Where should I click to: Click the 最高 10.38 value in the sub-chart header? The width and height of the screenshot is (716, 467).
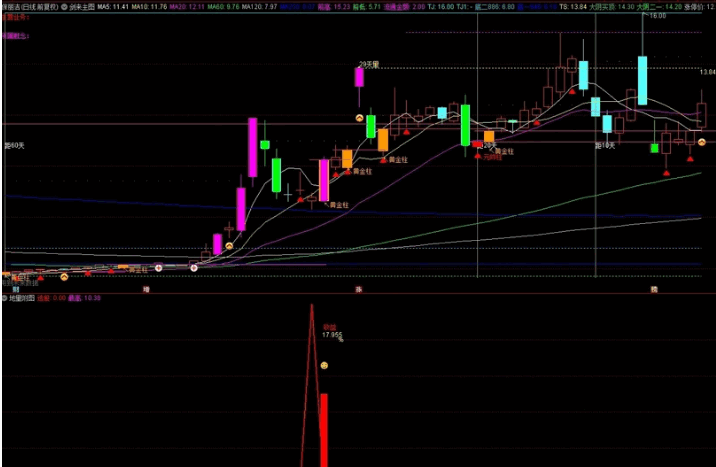84,298
